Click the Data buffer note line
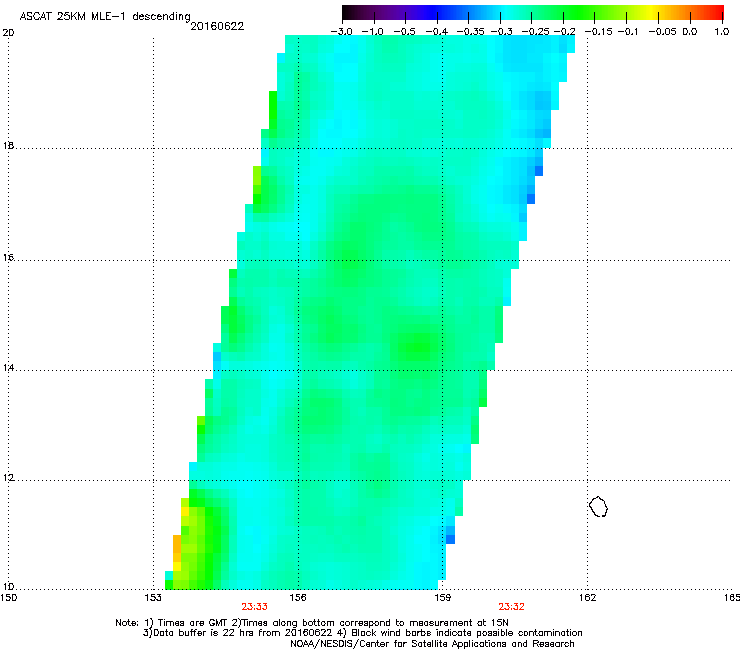740x650 pixels. pos(362,633)
